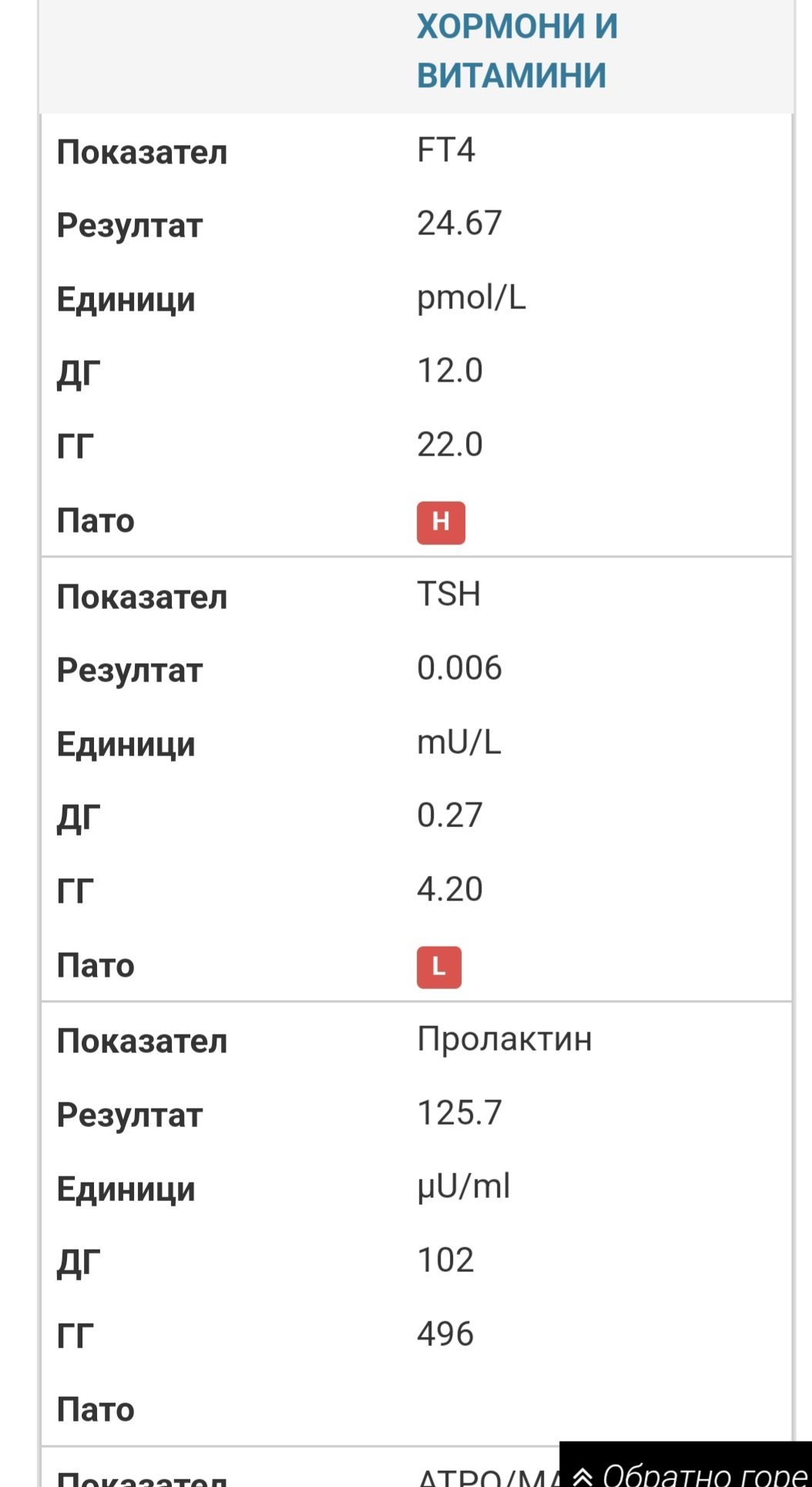Select the FT4 upper limit 22.0

[x=449, y=446]
